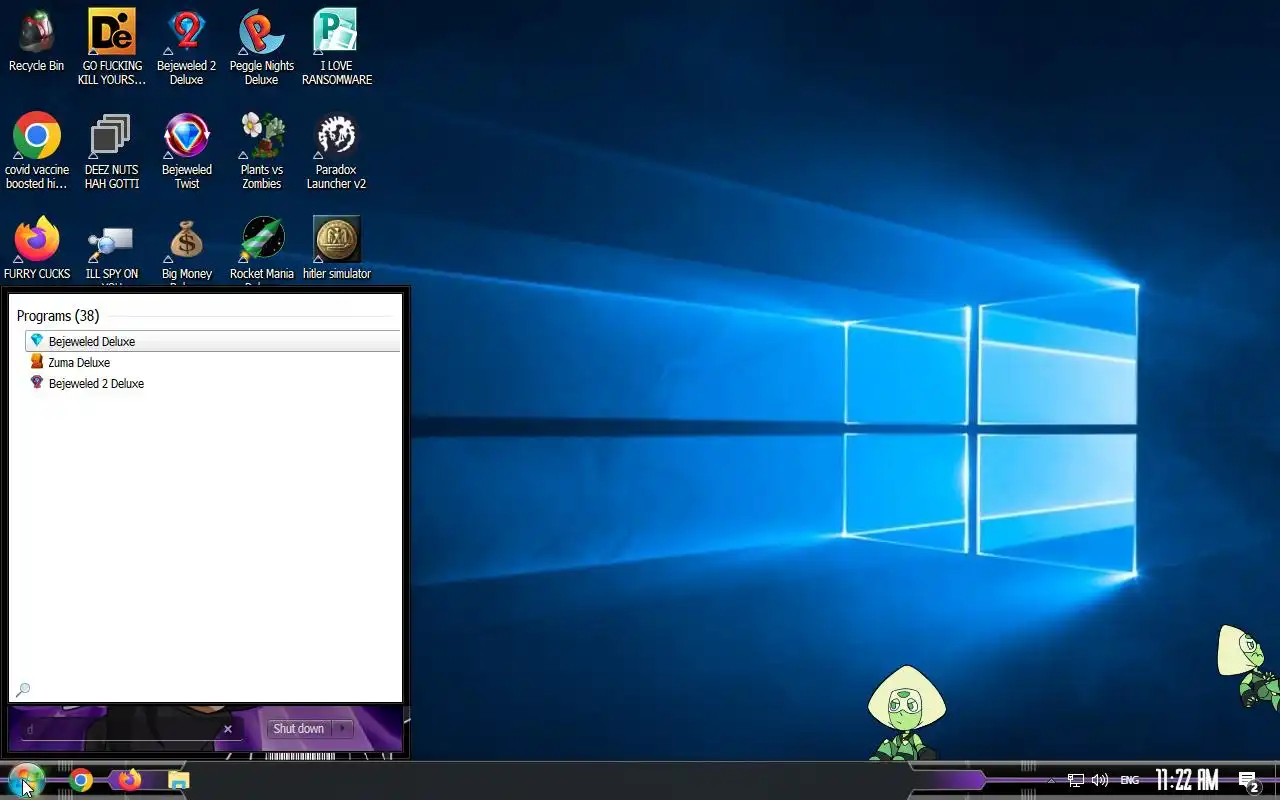This screenshot has width=1280, height=800.
Task: Clear the Start menu search text
Action: point(228,729)
